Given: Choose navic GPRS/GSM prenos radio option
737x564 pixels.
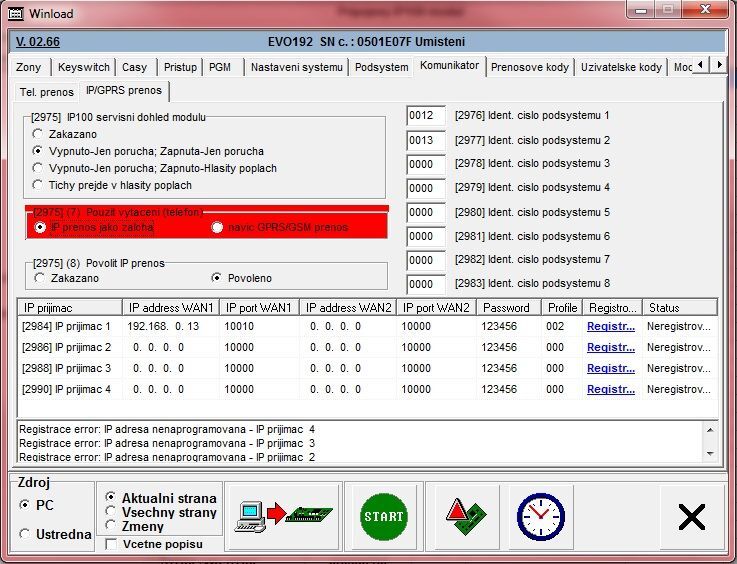Looking at the screenshot, I should (x=217, y=227).
